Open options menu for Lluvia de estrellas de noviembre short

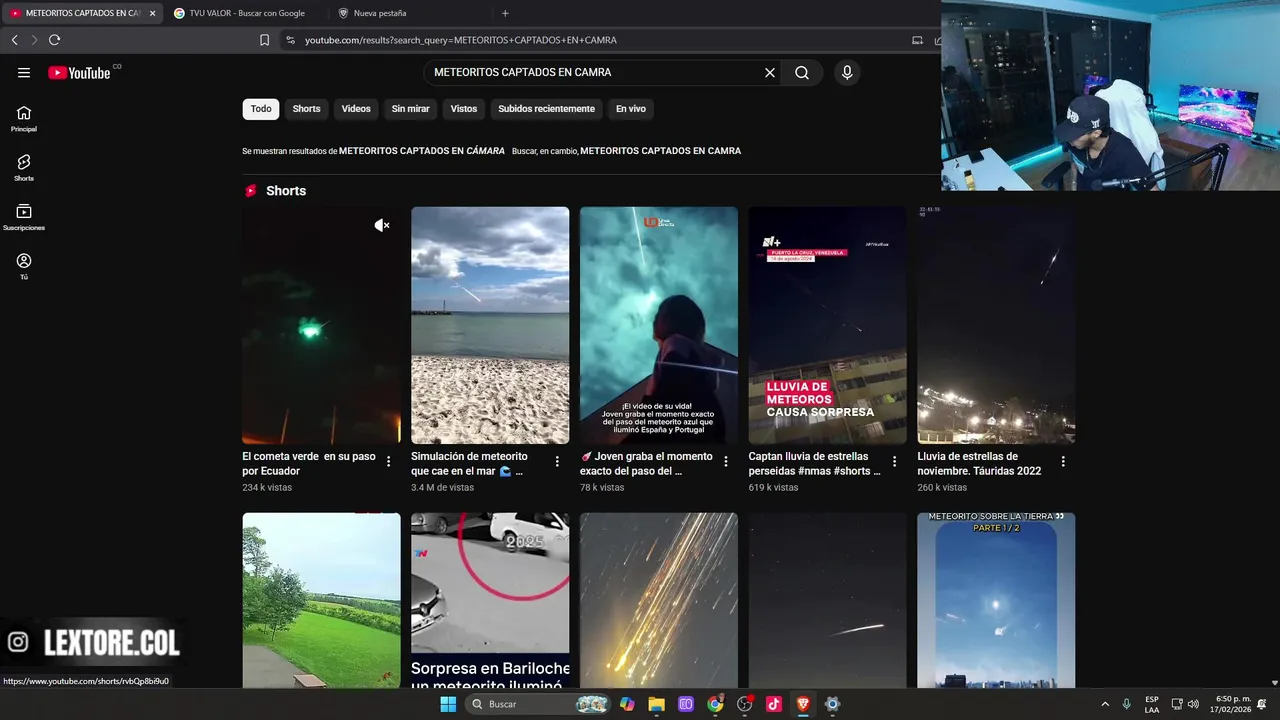1063,462
